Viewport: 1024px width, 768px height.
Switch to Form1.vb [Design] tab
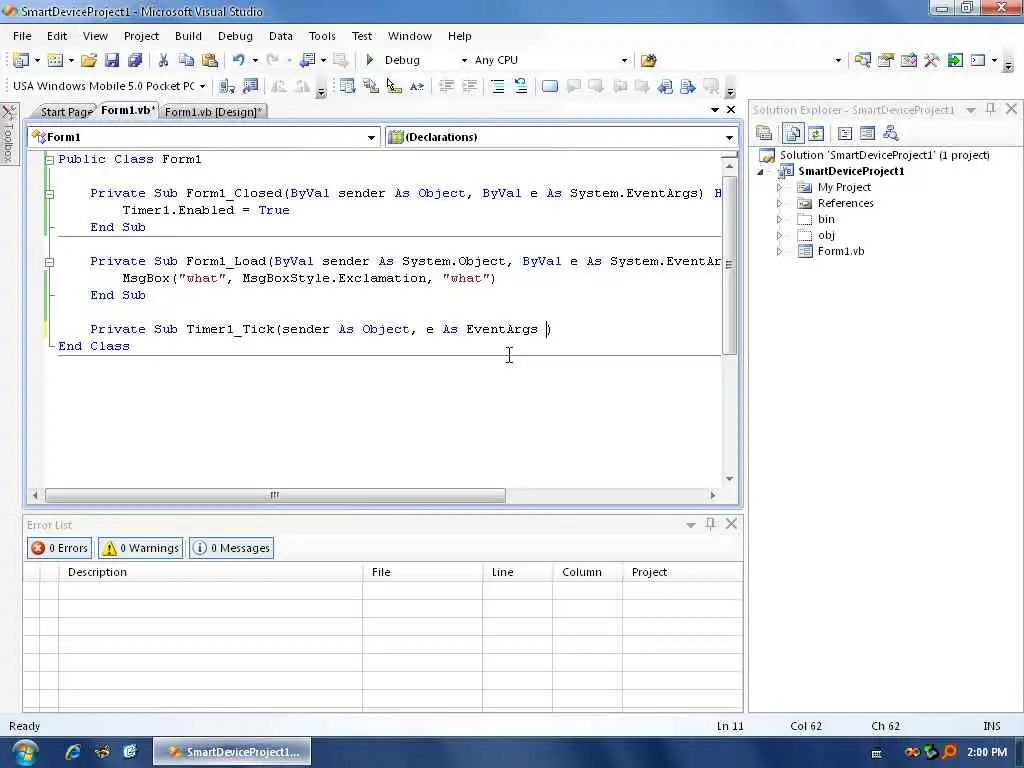(213, 112)
